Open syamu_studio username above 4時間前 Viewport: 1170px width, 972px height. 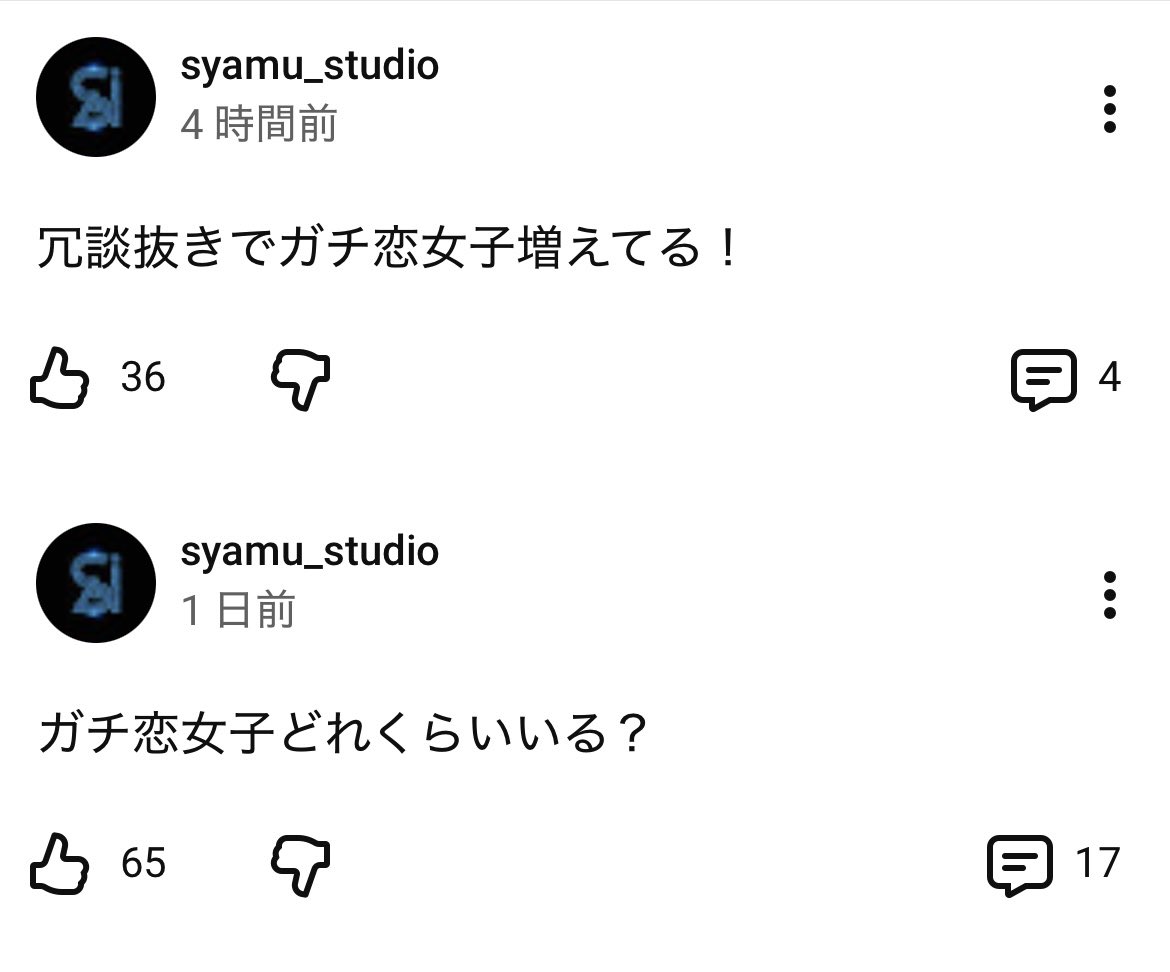click(x=309, y=66)
